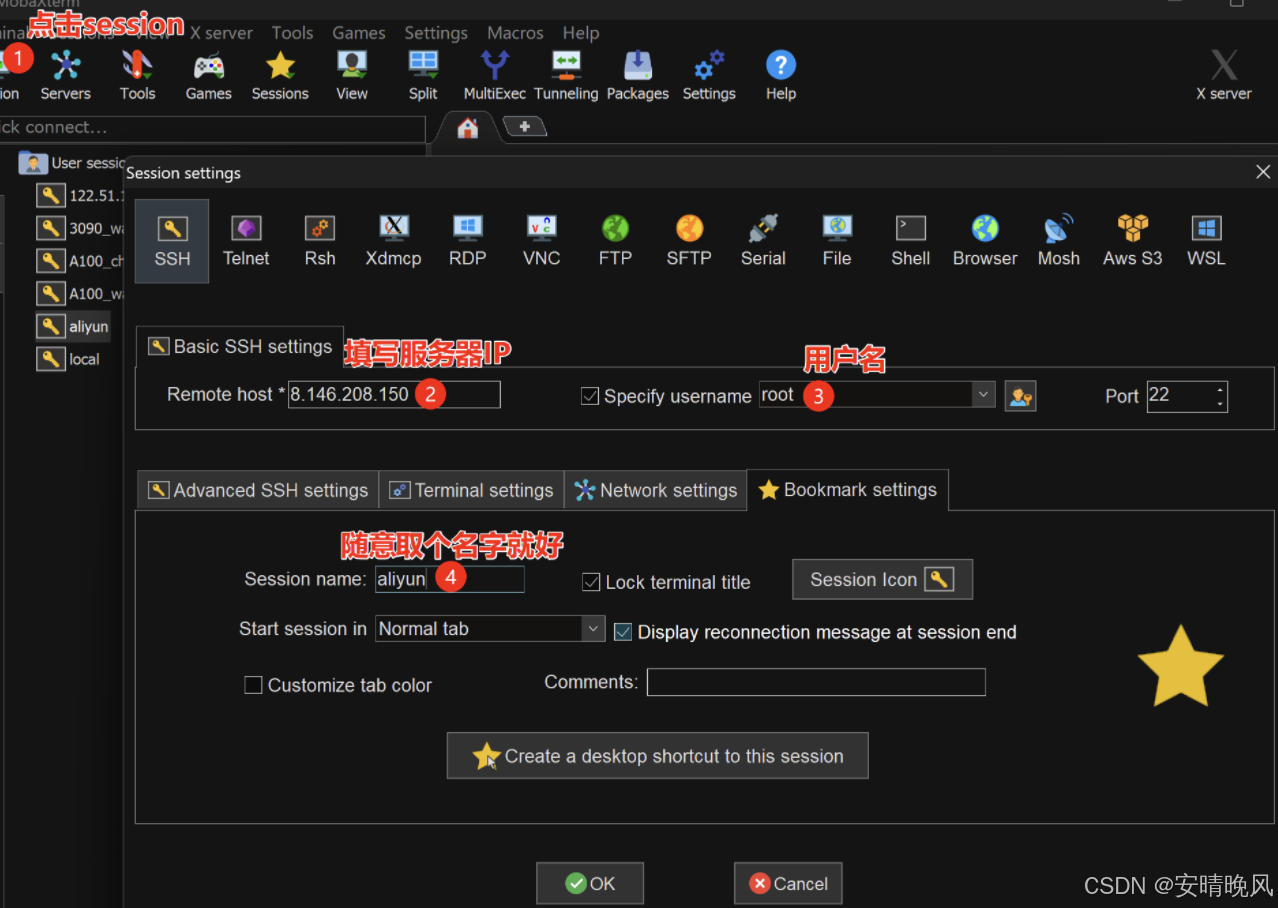Increase the Port number stepper
Viewport: 1278px width, 908px height.
(1220, 389)
